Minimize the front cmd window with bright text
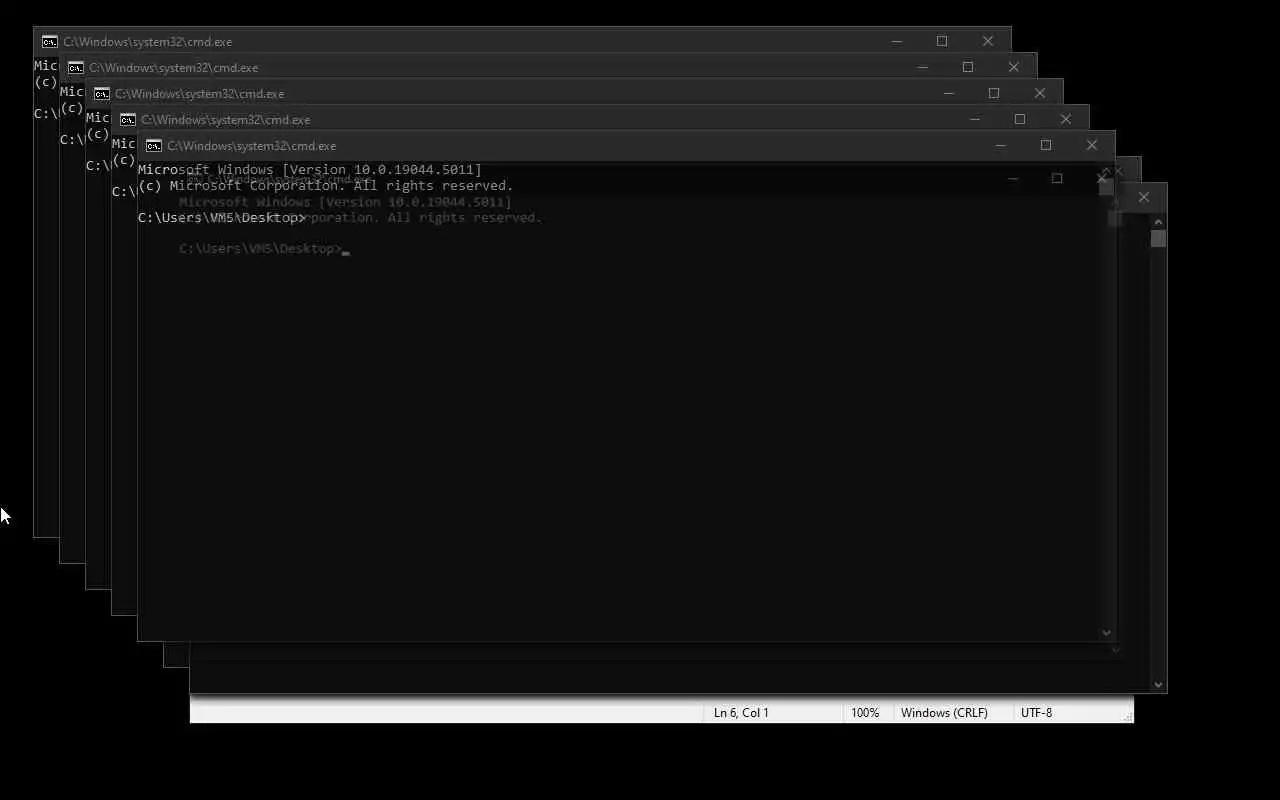The width and height of the screenshot is (1280, 800). pyautogui.click(x=1000, y=146)
